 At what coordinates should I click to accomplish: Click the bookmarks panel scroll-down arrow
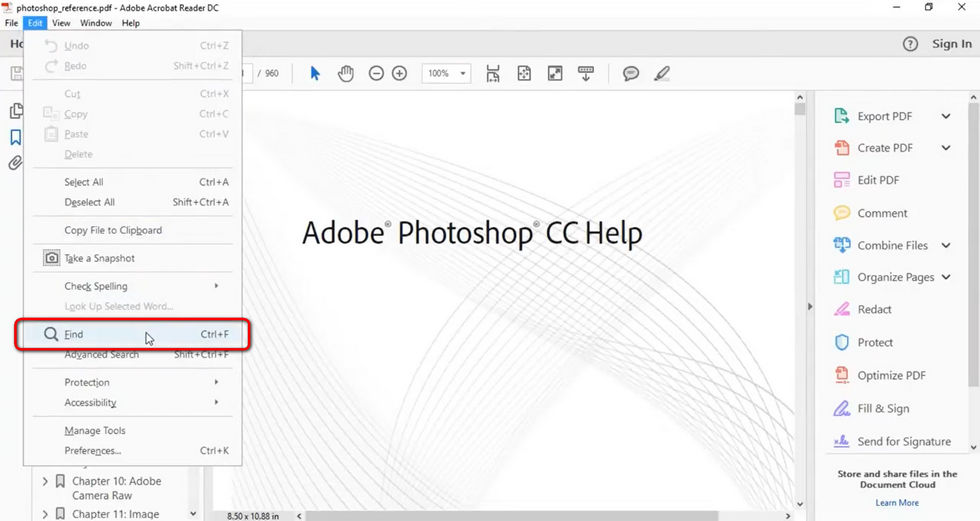tap(193, 514)
